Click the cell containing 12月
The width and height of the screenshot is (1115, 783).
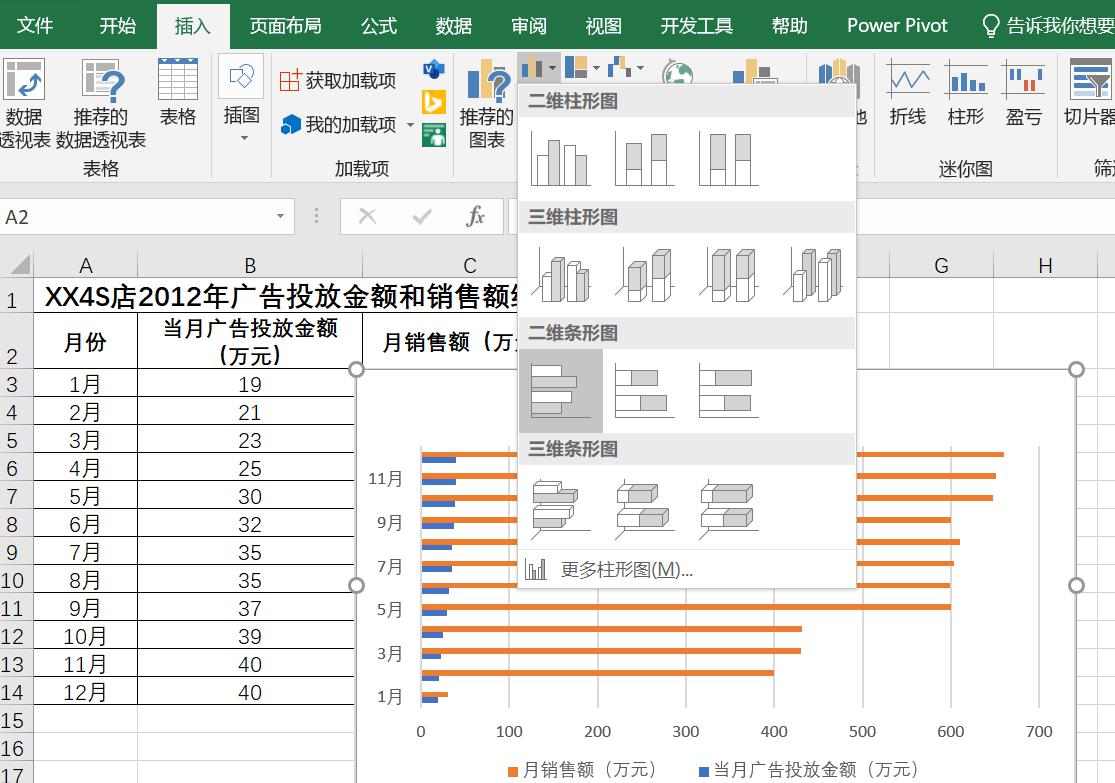point(85,692)
